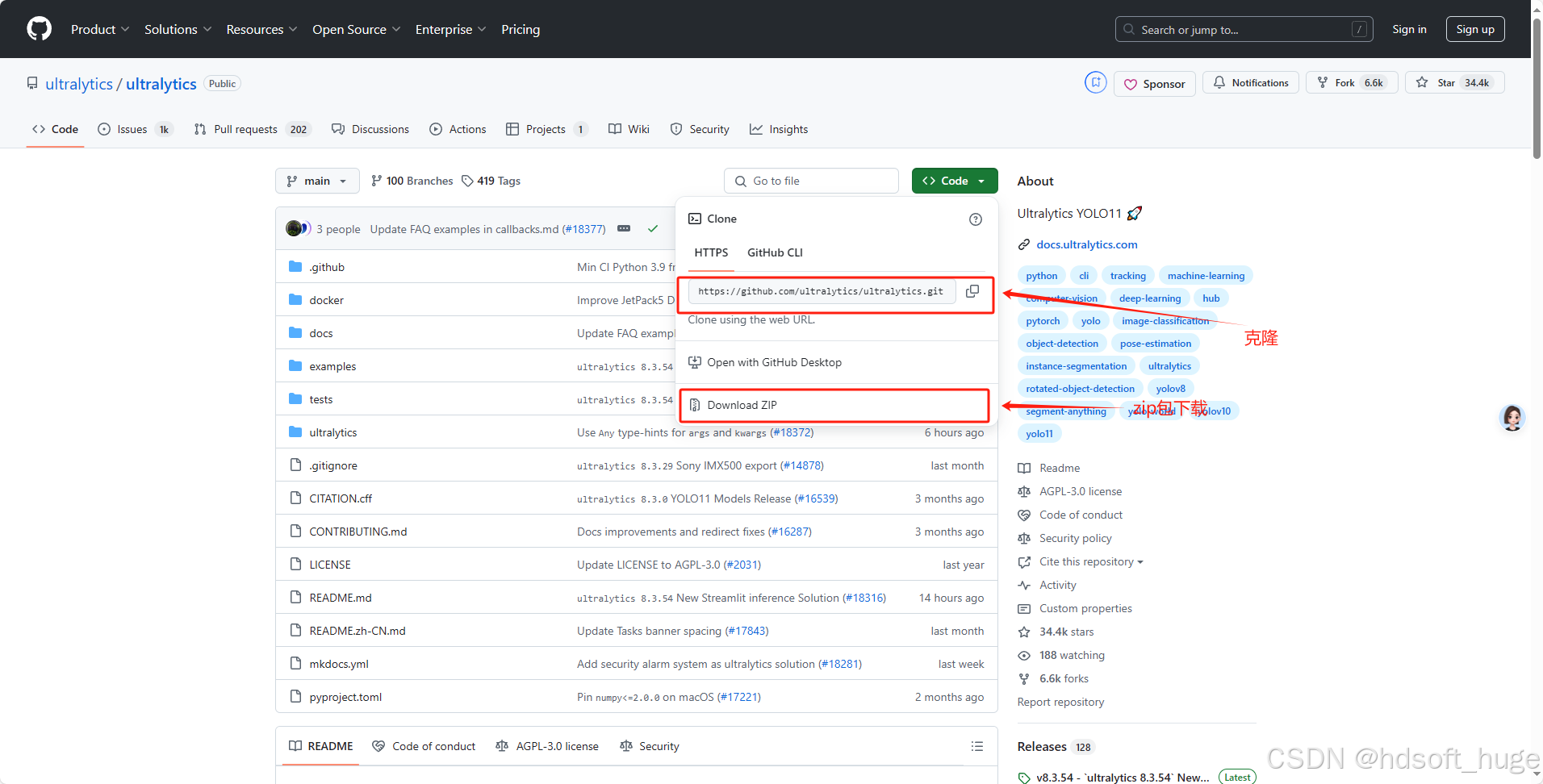Expand the Enterprise menu

coord(451,29)
